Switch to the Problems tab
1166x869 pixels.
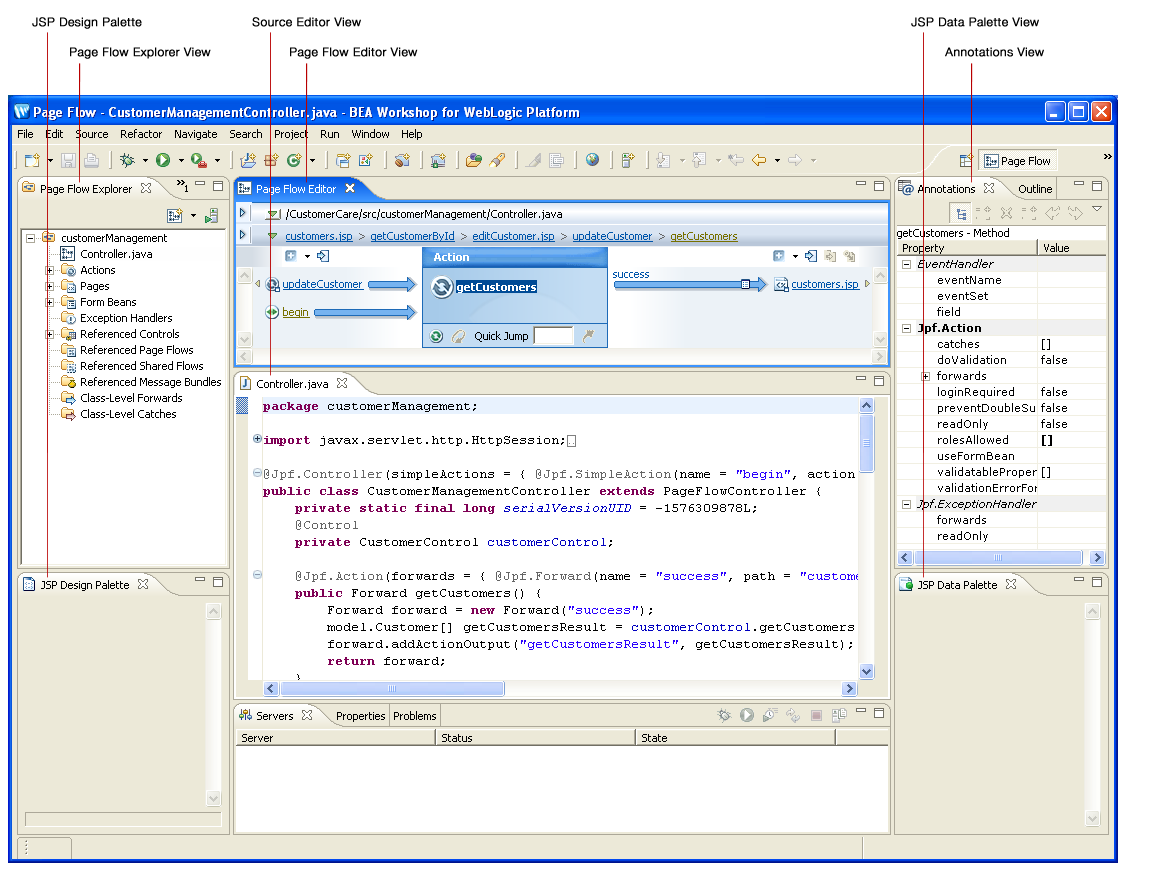coord(415,716)
